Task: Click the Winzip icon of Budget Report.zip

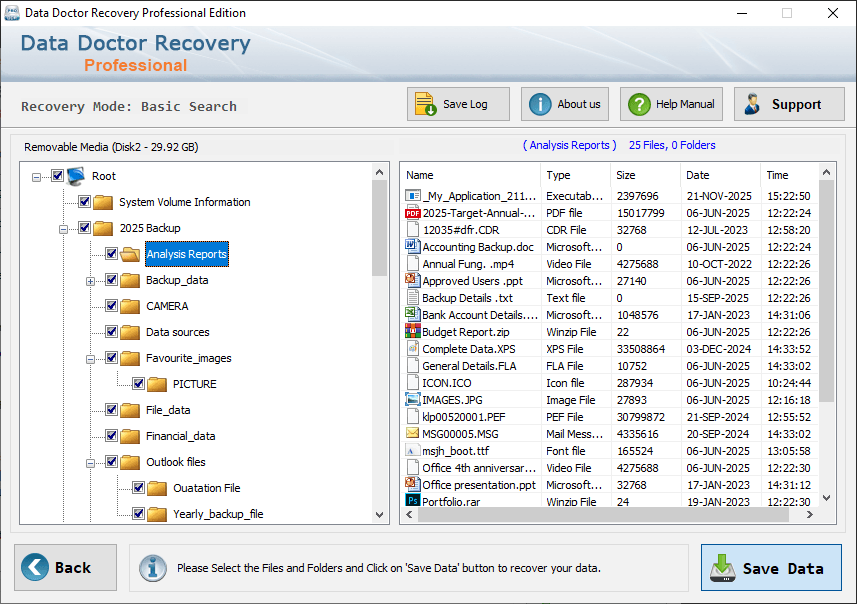Action: pyautogui.click(x=413, y=331)
